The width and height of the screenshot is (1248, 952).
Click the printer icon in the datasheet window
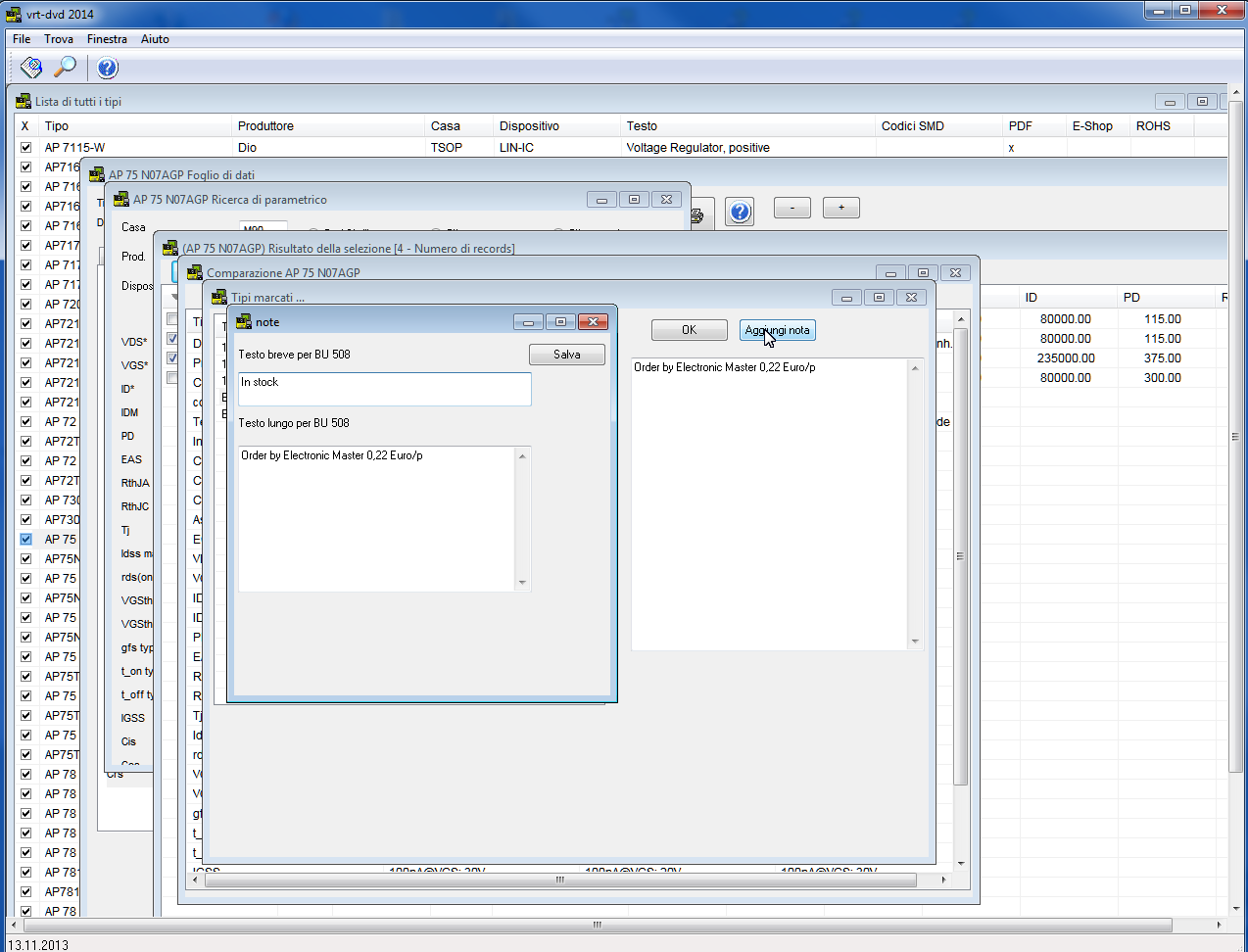tap(697, 215)
